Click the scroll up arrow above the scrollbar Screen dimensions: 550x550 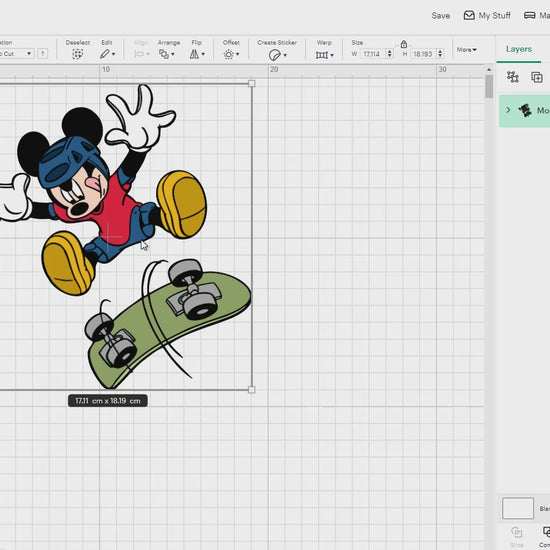coord(489,70)
